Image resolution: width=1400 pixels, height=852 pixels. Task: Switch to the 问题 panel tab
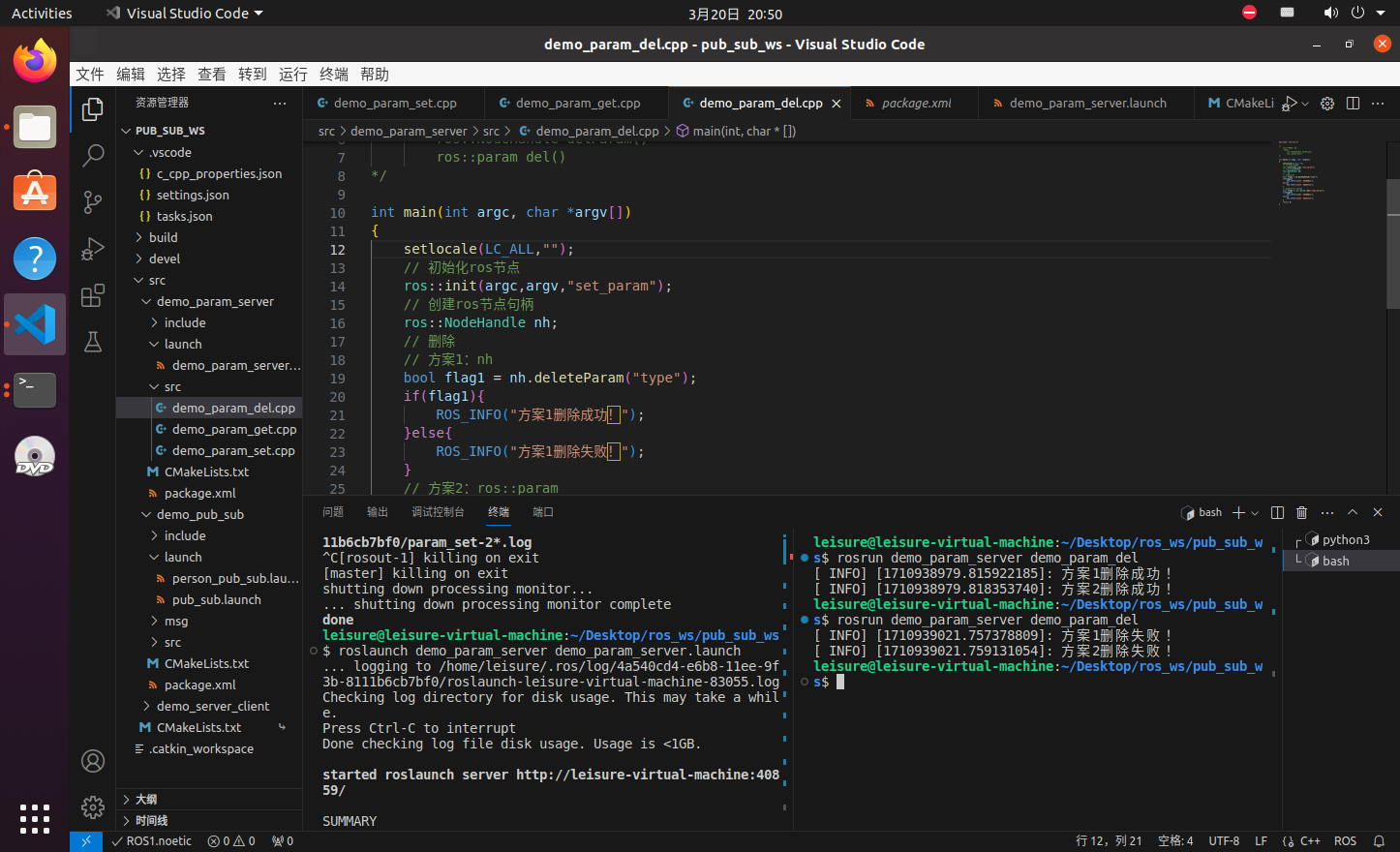[333, 512]
